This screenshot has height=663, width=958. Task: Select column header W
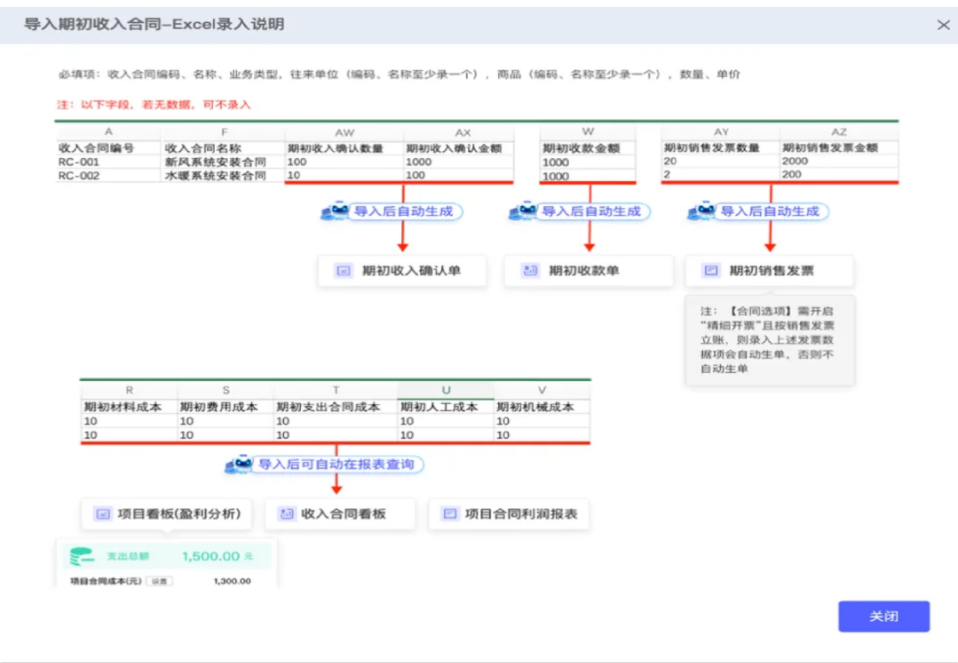pyautogui.click(x=588, y=131)
